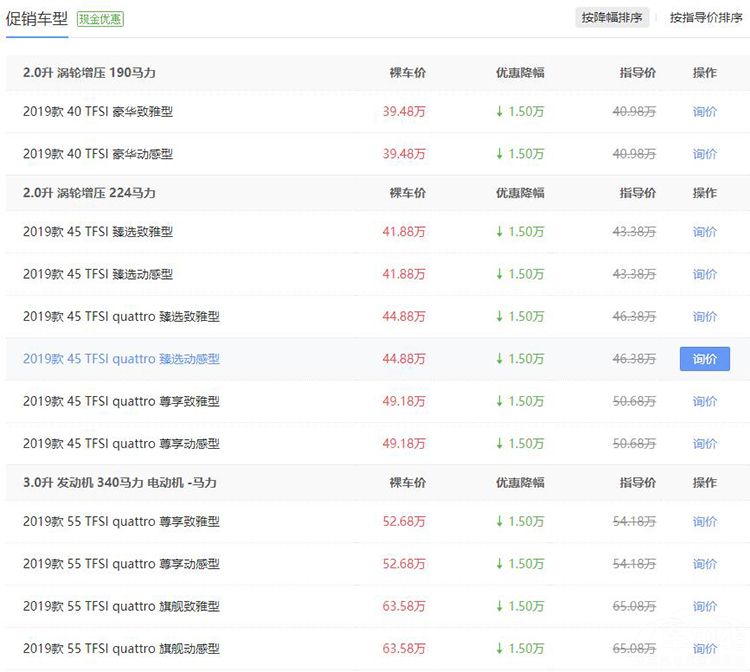Screen dimensions: 750x672
Task: Open 2019款 55 TFSI quattro 尊享致雅型
Action: coord(121,521)
